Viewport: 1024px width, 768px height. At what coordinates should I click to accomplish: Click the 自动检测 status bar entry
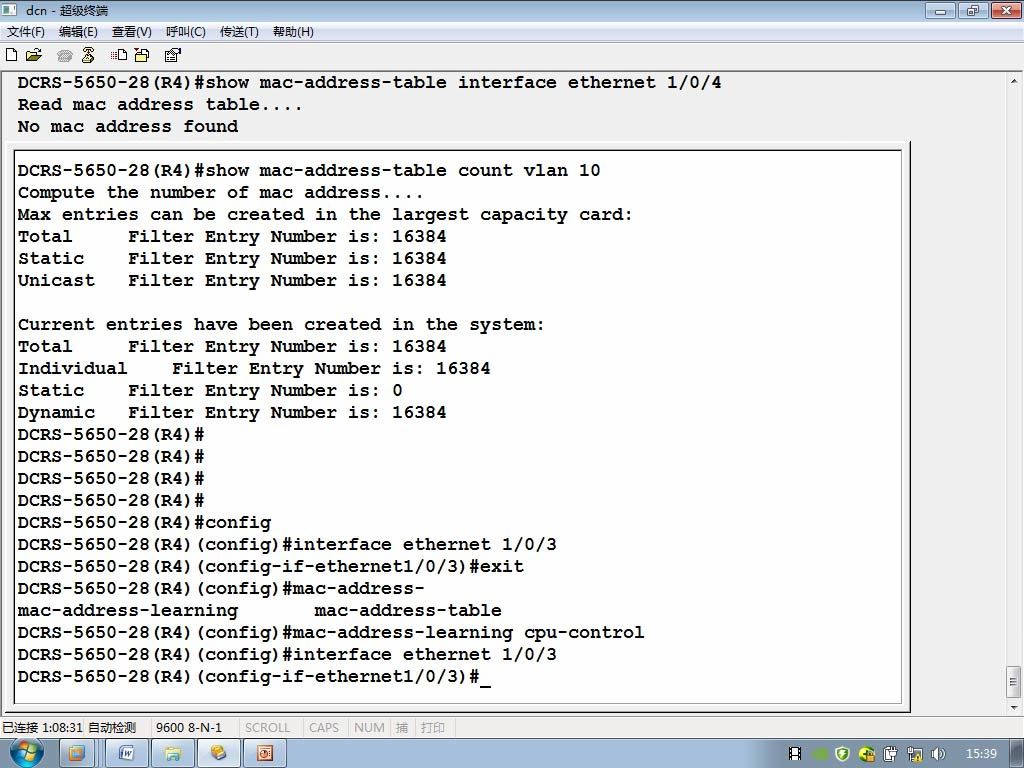(112, 728)
